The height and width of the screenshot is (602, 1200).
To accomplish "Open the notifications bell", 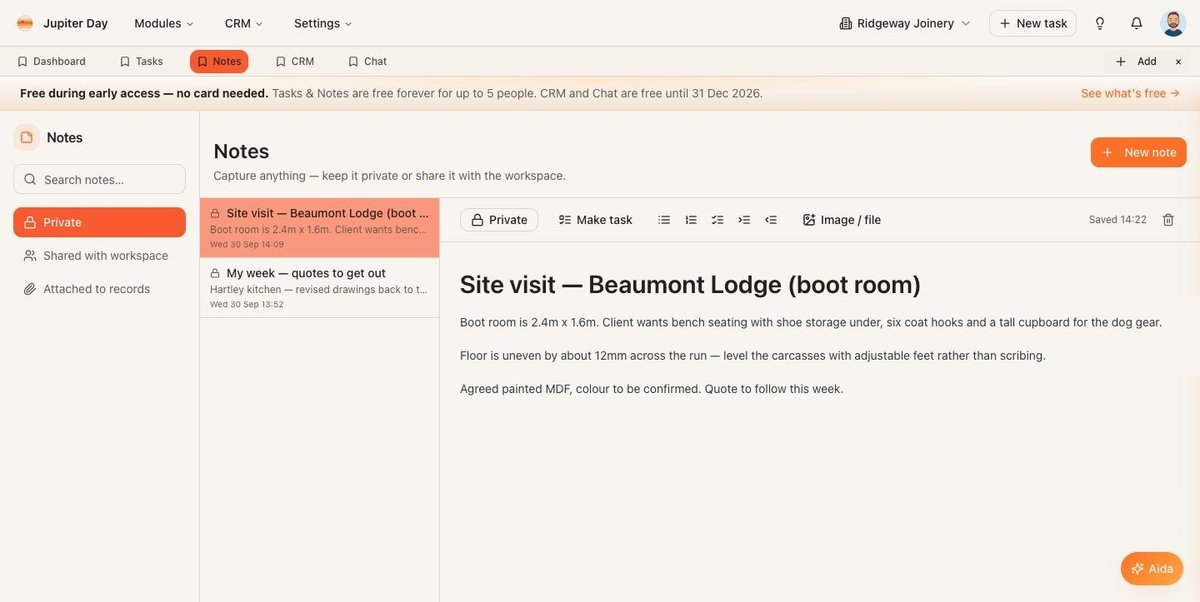I will 1136,23.
